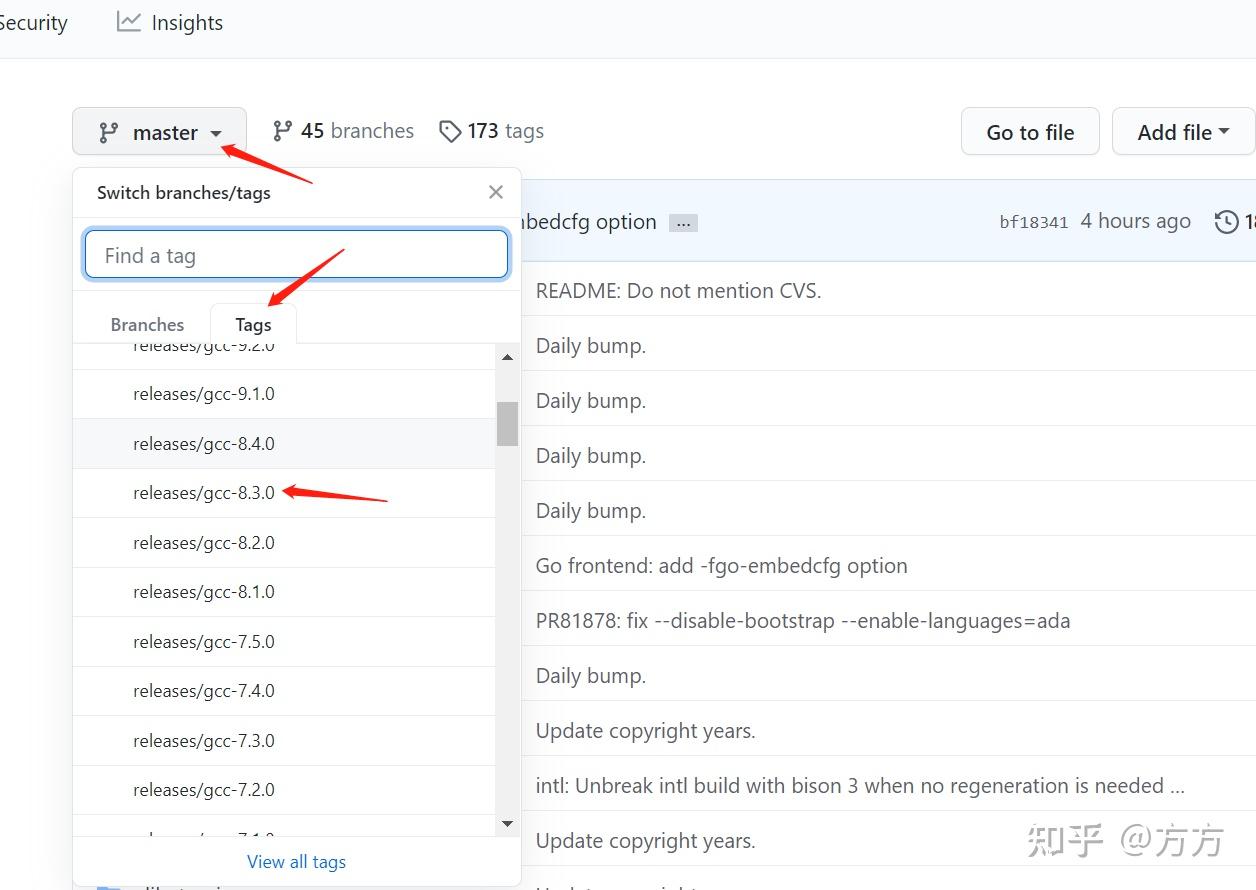Image resolution: width=1256 pixels, height=890 pixels.
Task: Click the Insights graph icon
Action: point(128,22)
